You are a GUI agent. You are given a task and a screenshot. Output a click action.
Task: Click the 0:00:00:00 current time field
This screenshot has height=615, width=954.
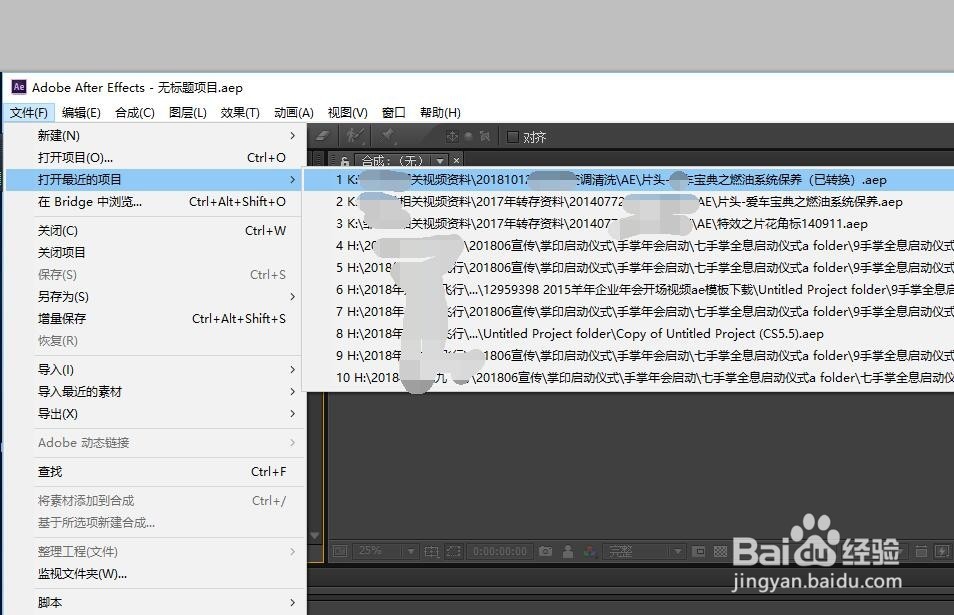(500, 551)
